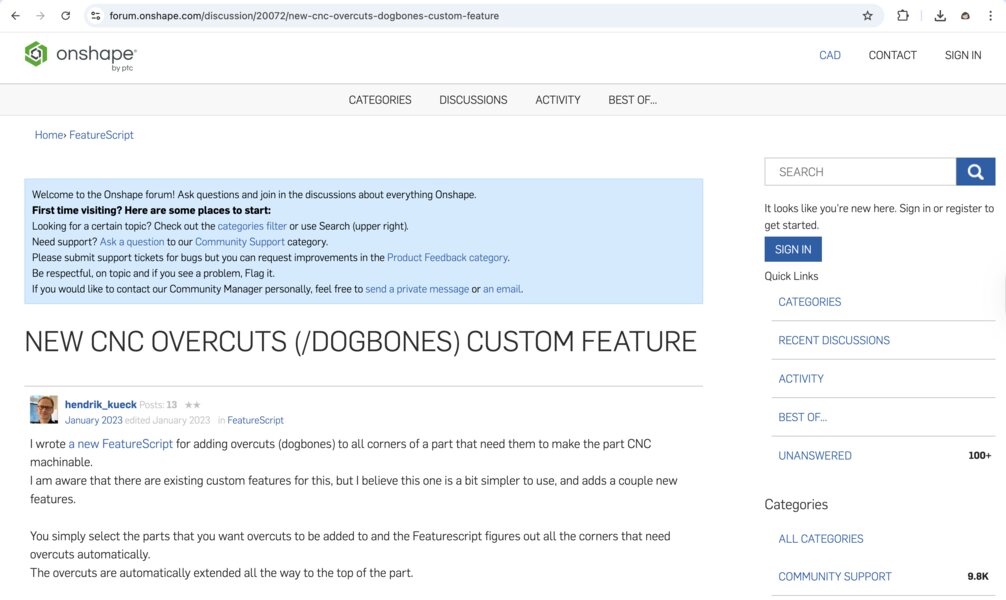Focus the forum SEARCH field

(860, 172)
